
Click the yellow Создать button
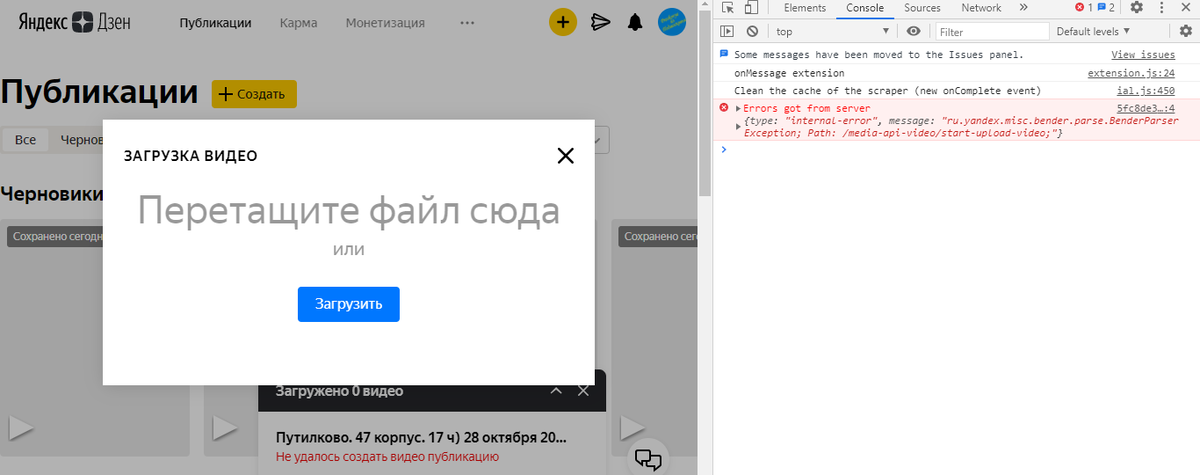pos(254,94)
